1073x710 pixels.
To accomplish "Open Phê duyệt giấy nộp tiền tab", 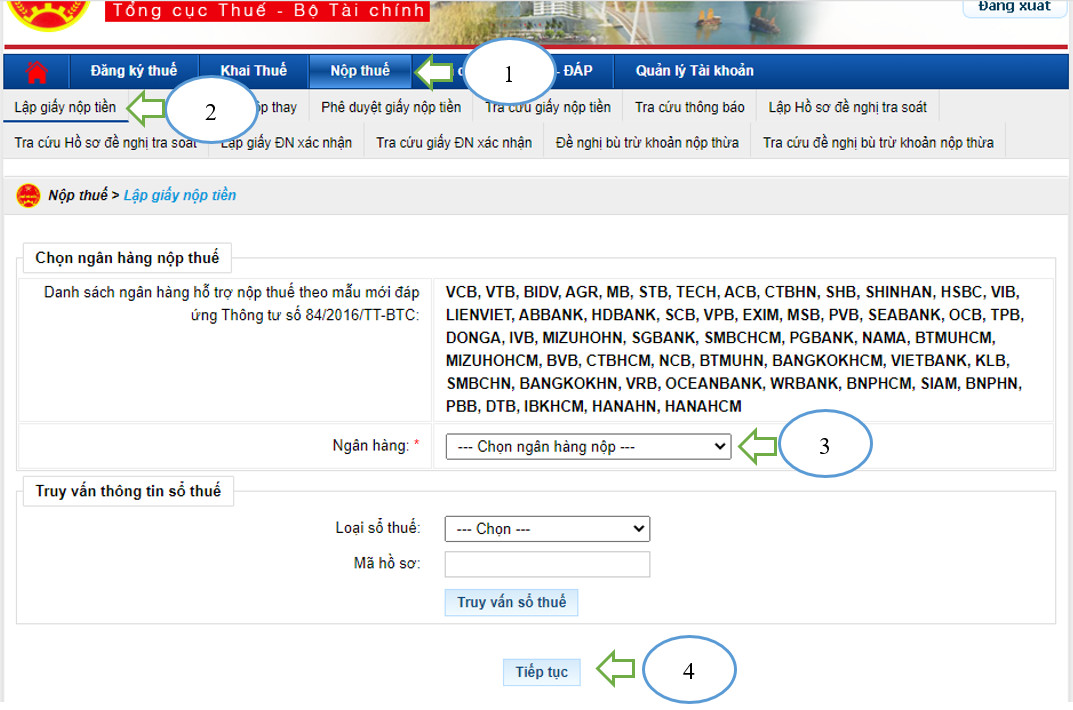I will pyautogui.click(x=391, y=107).
